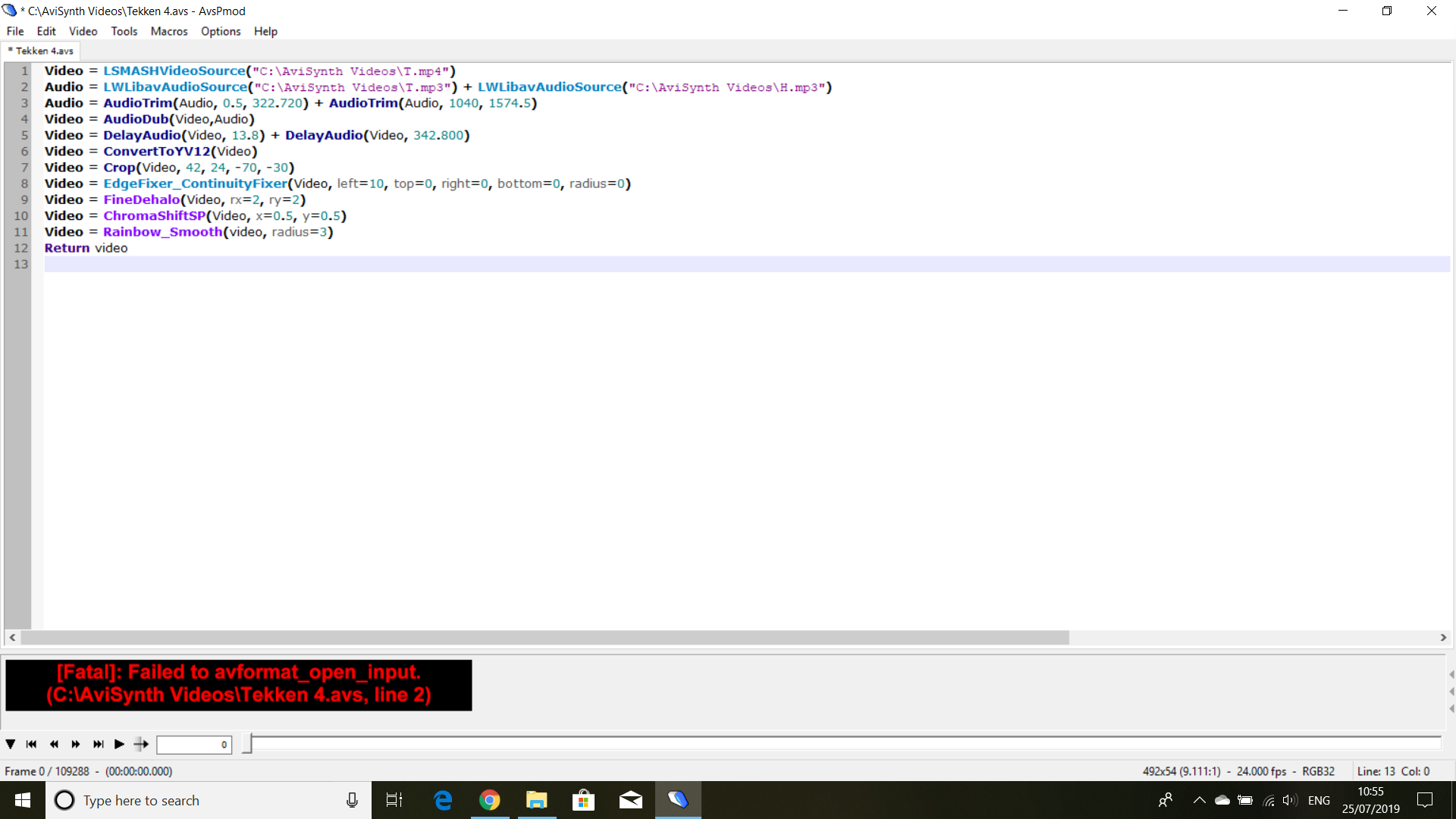Image resolution: width=1456 pixels, height=819 pixels.
Task: Open the Help menu
Action: (x=265, y=31)
